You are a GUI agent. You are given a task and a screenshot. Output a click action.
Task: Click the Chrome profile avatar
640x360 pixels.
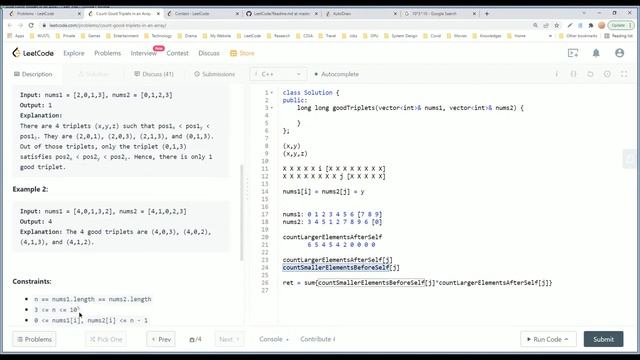pyautogui.click(x=601, y=25)
